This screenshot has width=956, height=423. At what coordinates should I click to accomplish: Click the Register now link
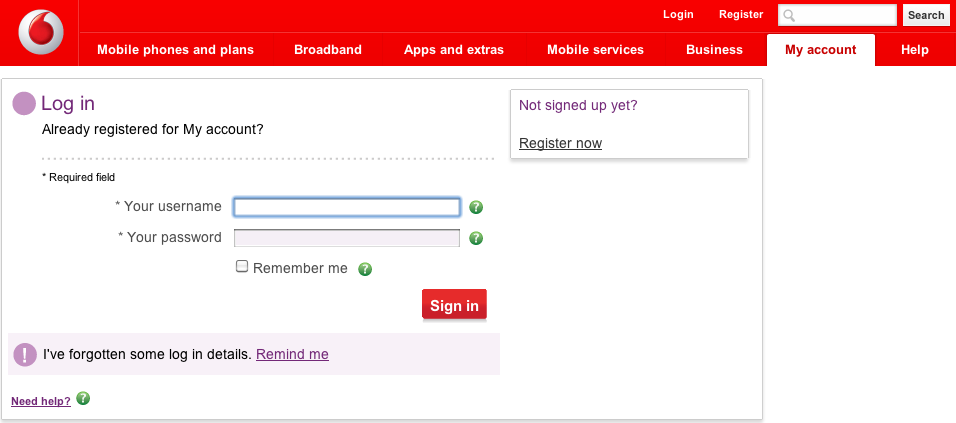pyautogui.click(x=560, y=143)
